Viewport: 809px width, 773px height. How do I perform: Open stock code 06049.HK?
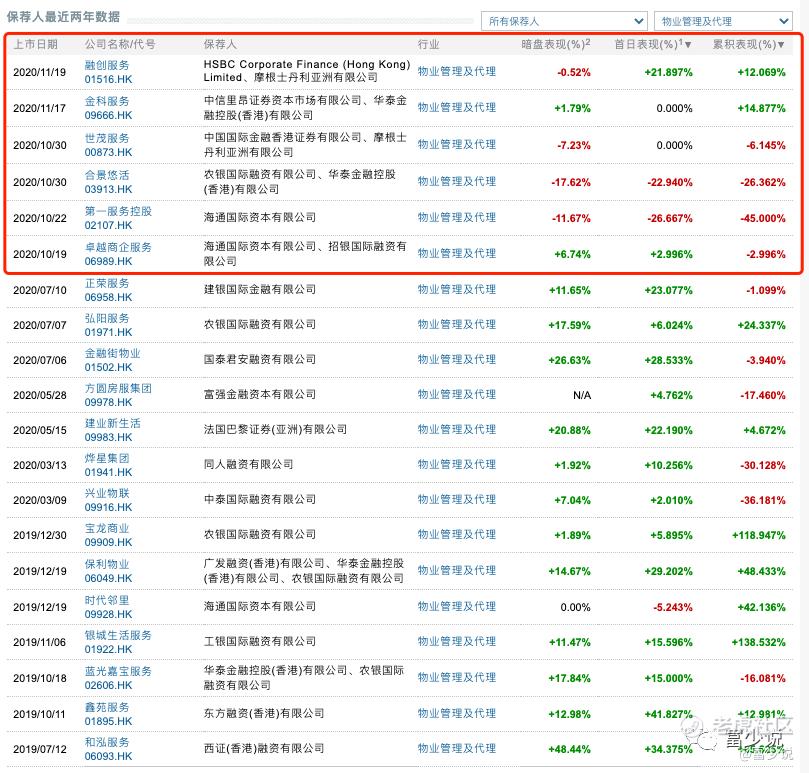pos(108,578)
